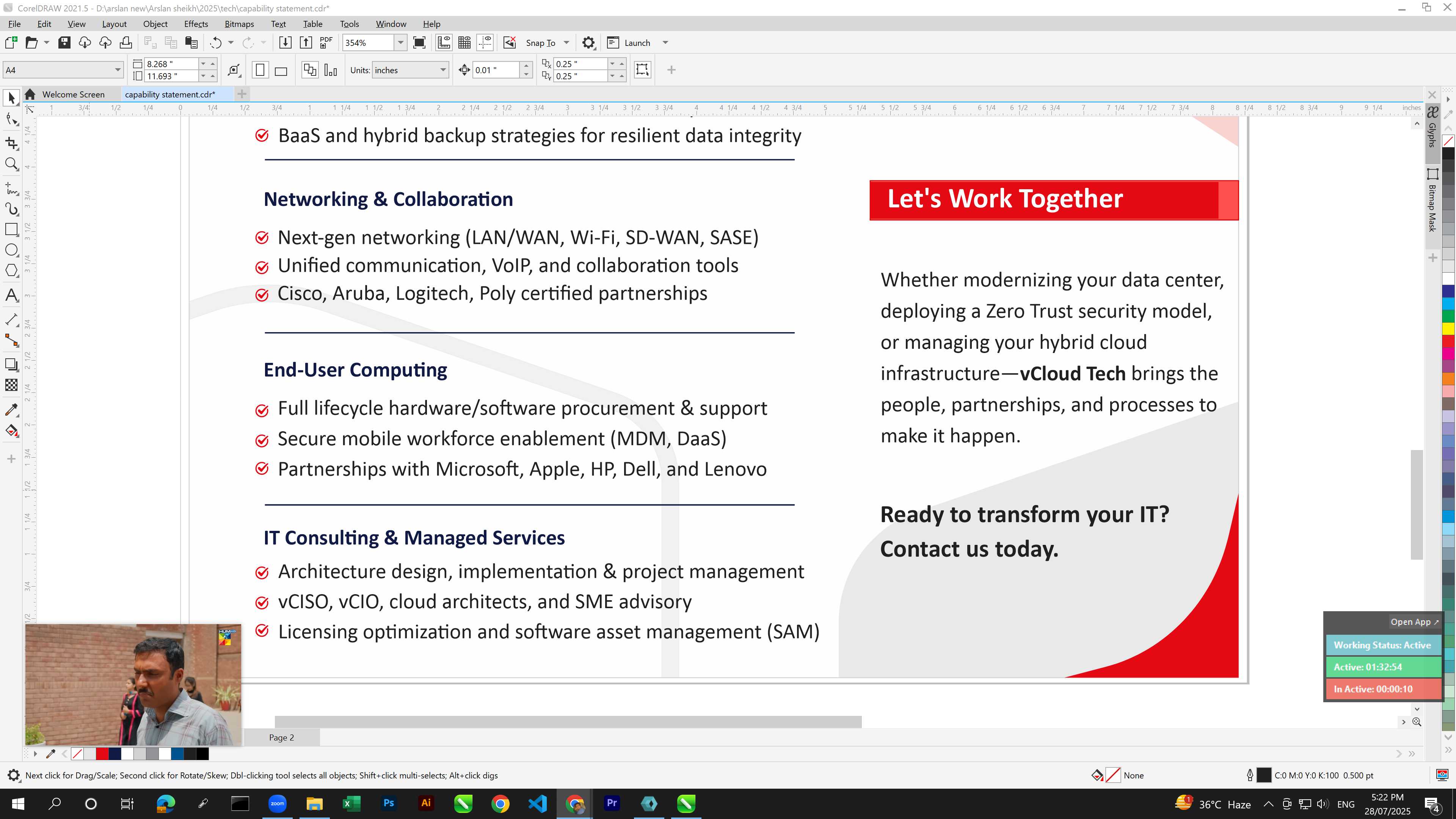
Task: Open the Effects menu
Action: point(196,24)
